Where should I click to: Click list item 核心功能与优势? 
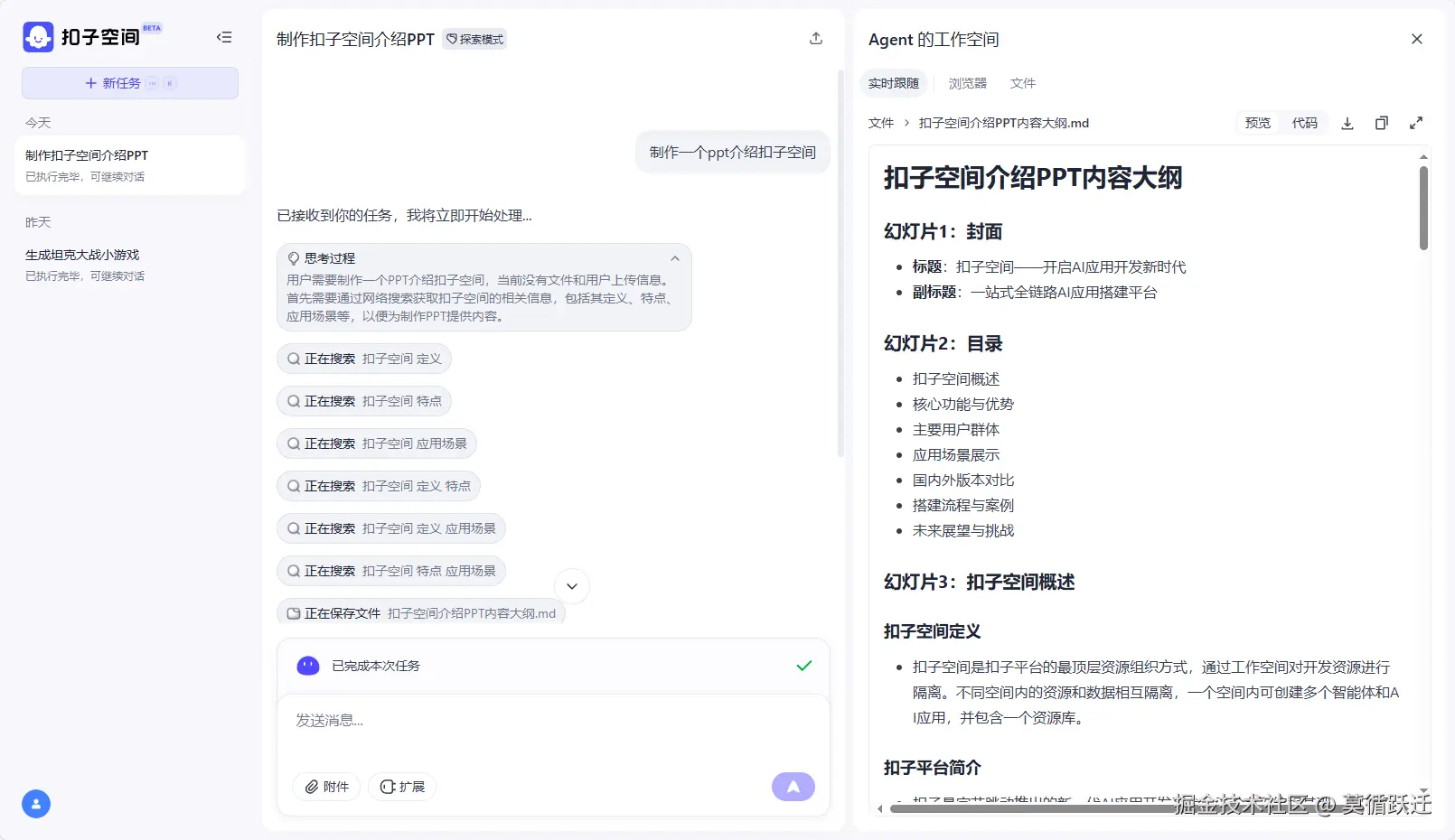[x=963, y=405]
